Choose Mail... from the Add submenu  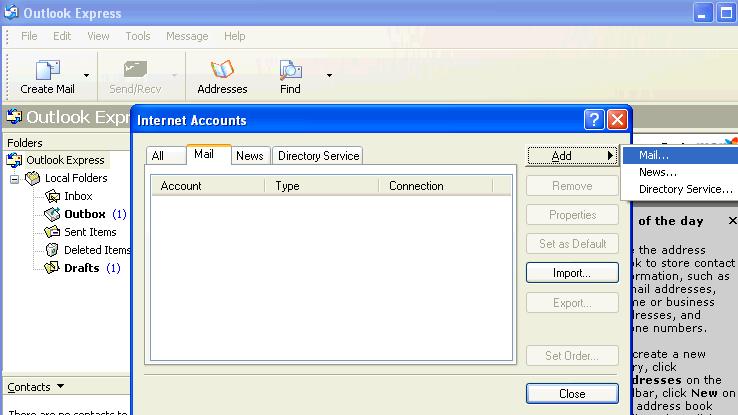680,155
